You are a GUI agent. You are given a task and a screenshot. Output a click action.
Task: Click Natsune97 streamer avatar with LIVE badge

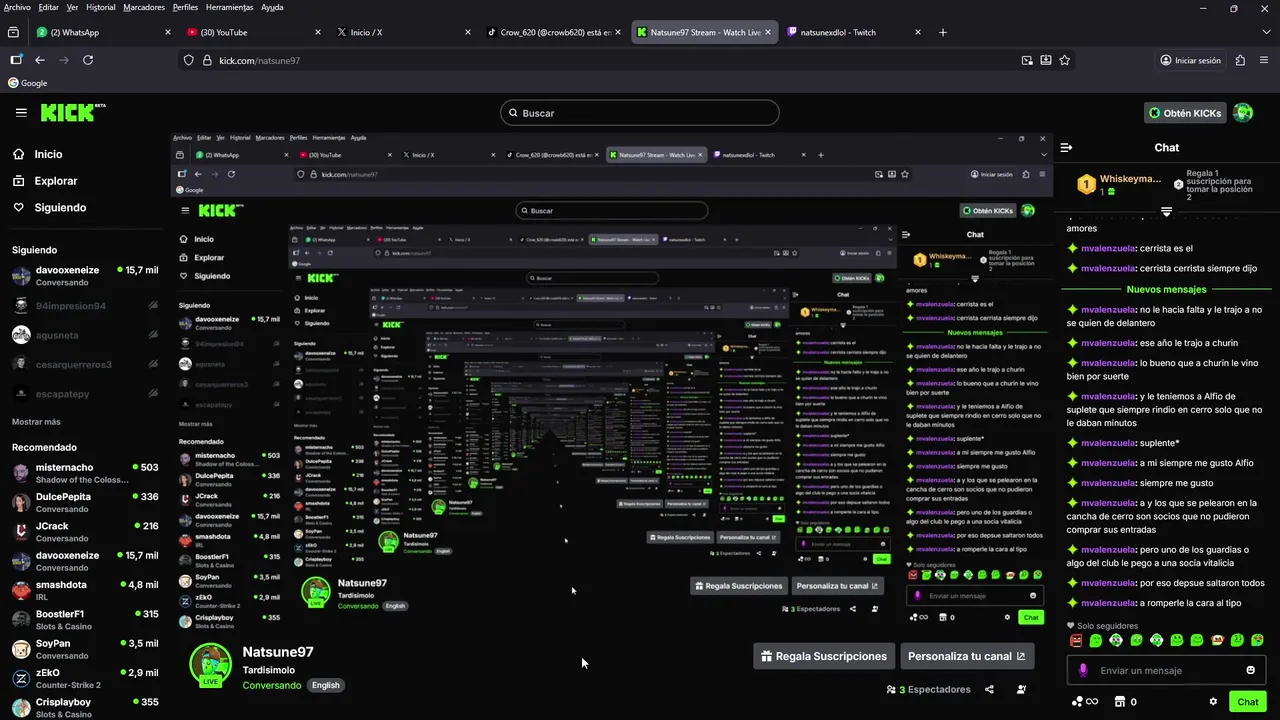tap(210, 664)
